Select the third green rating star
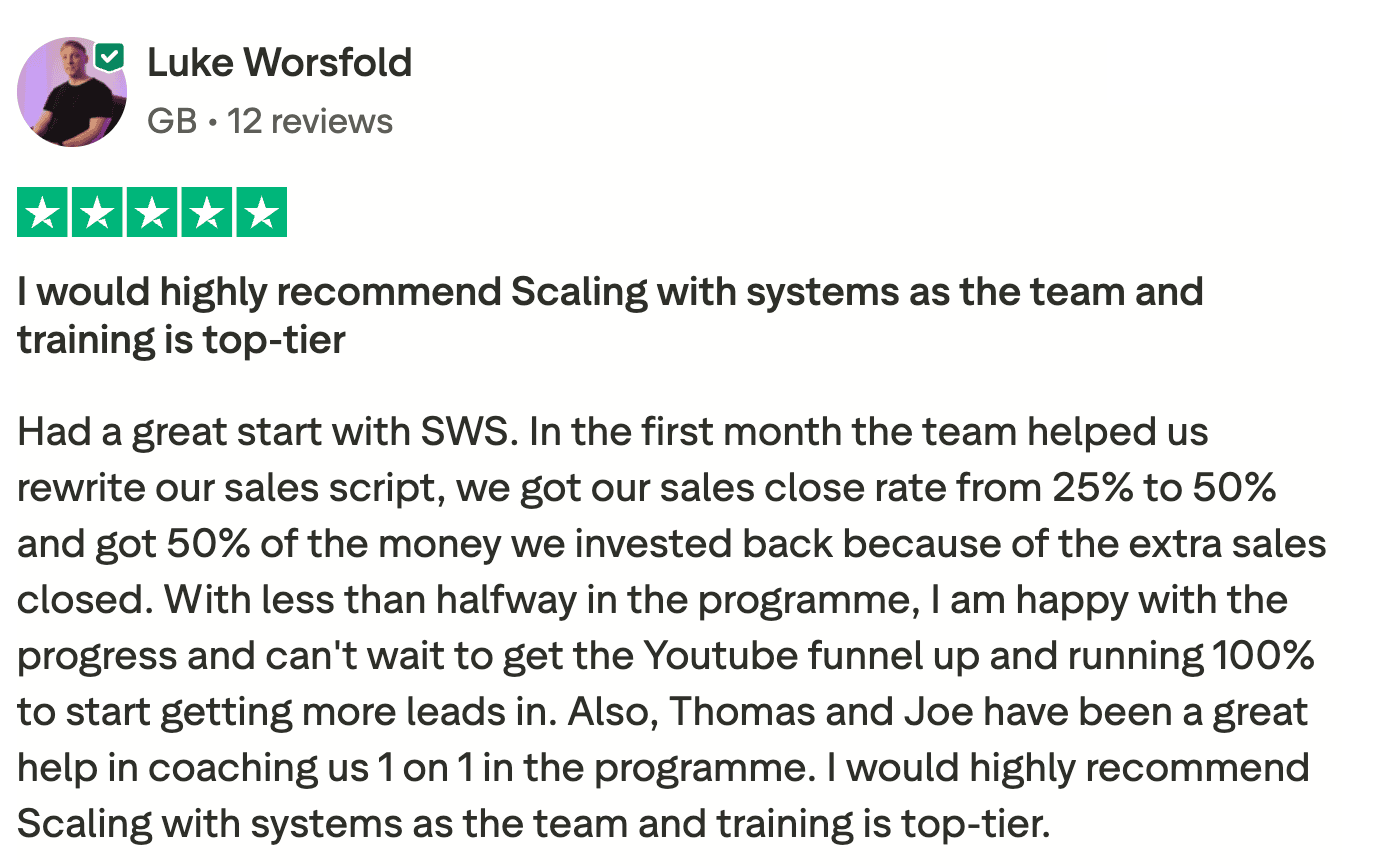 click(x=152, y=212)
